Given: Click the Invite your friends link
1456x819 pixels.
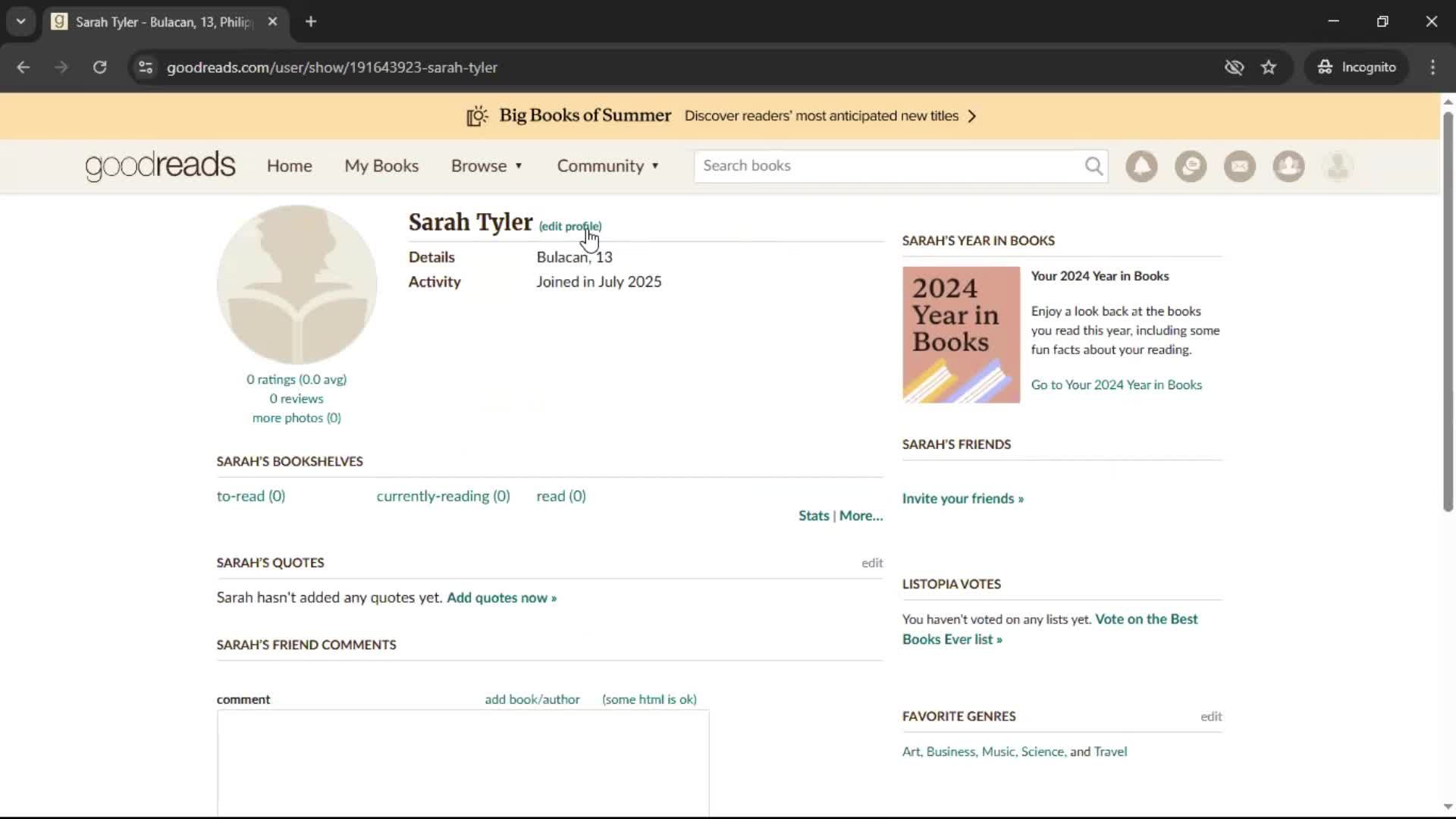Looking at the screenshot, I should coord(962,498).
